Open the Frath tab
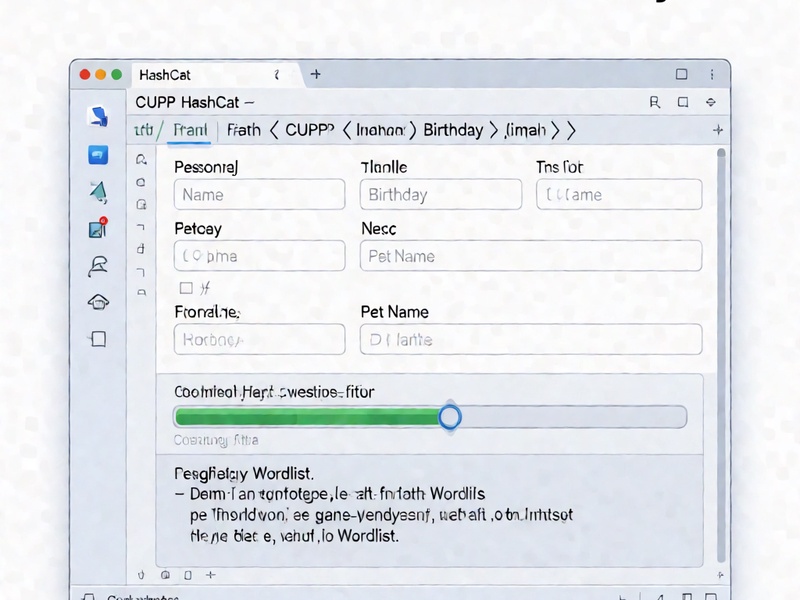Image resolution: width=800 pixels, height=600 pixels. (243, 130)
